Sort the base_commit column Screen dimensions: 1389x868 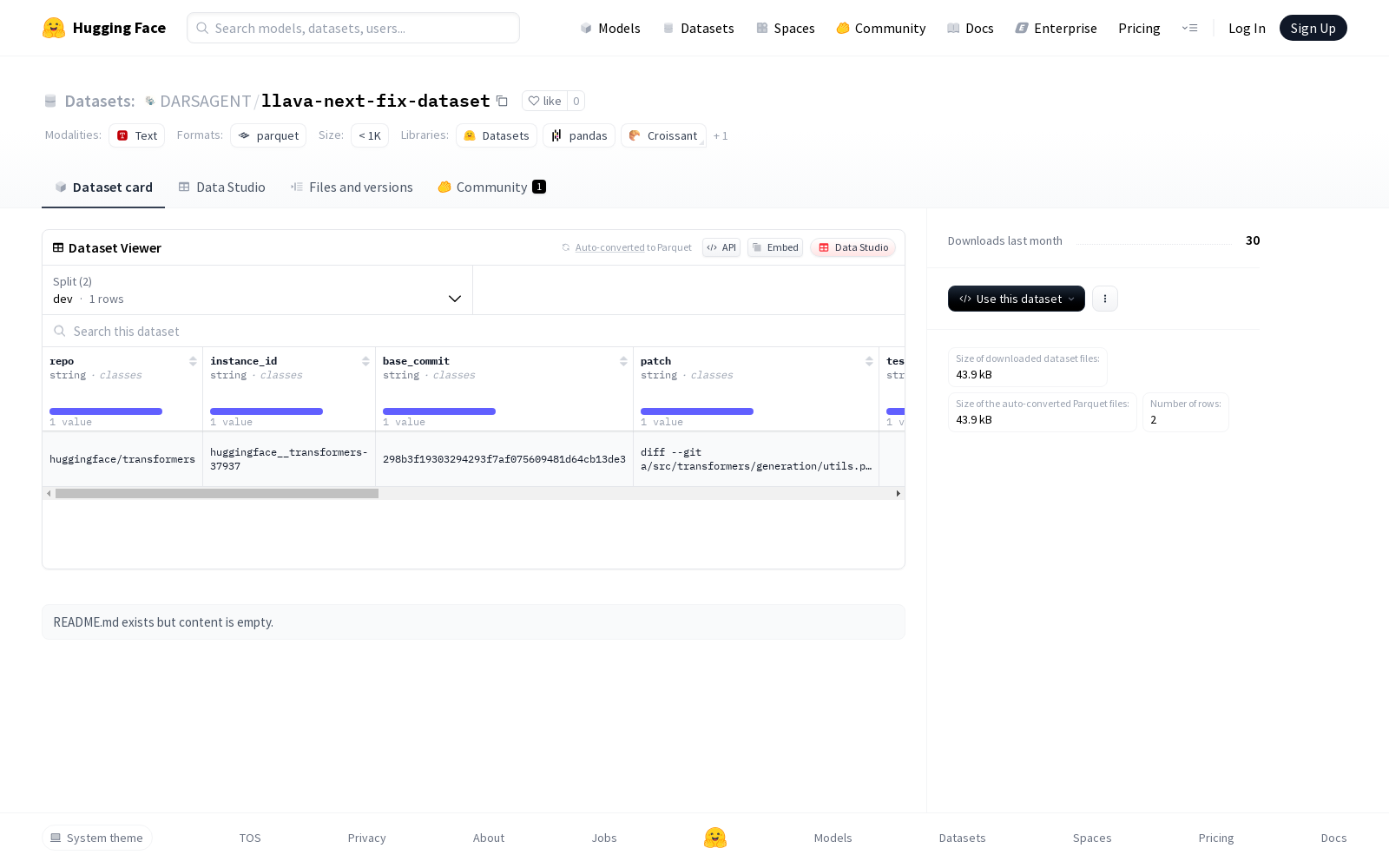[x=623, y=361]
